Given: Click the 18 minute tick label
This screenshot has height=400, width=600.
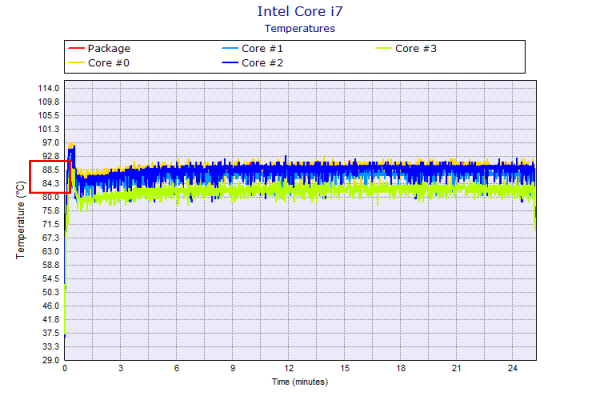Looking at the screenshot, I should coord(401,368).
